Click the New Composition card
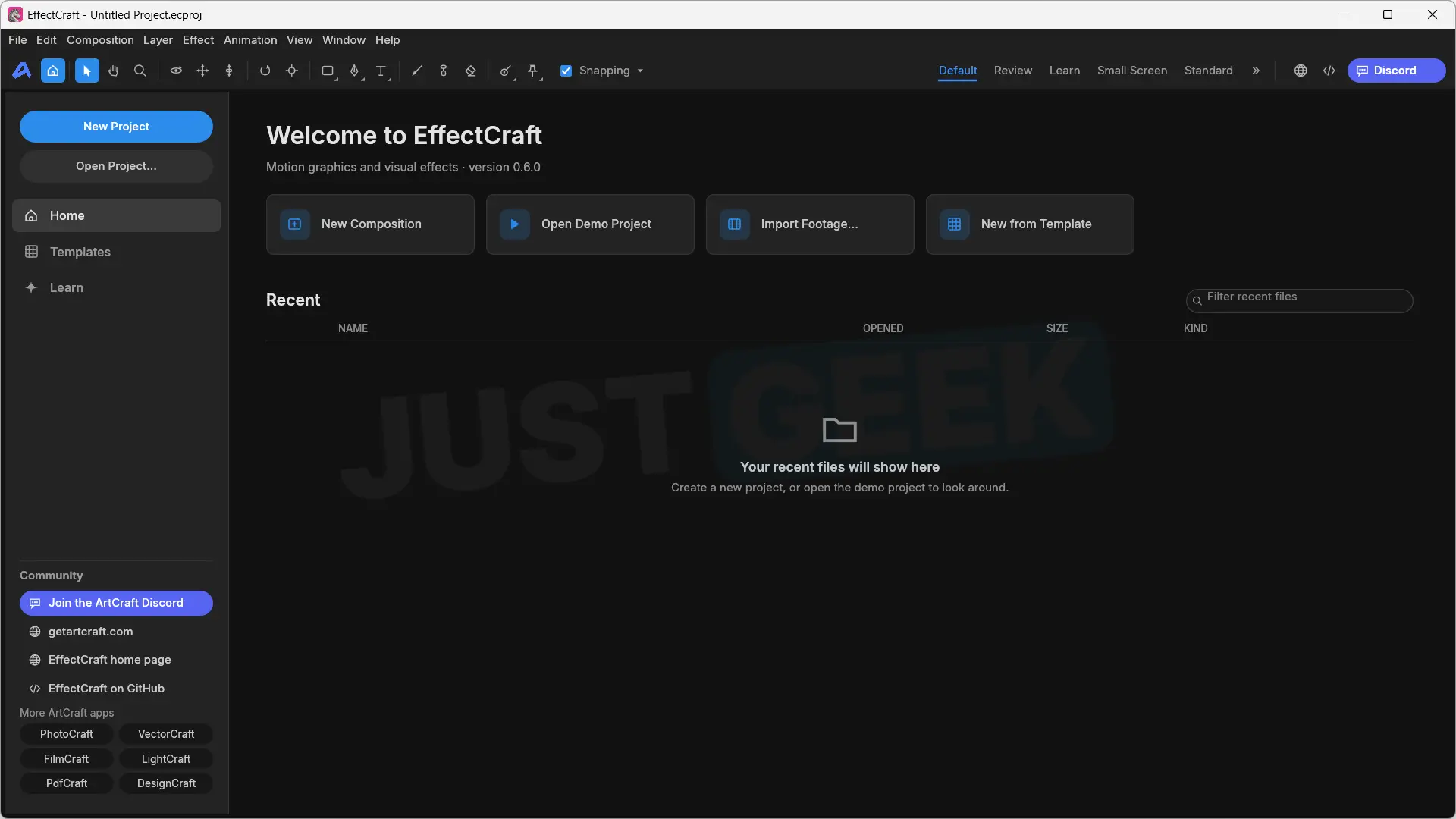Viewport: 1456px width, 819px height. (x=370, y=224)
